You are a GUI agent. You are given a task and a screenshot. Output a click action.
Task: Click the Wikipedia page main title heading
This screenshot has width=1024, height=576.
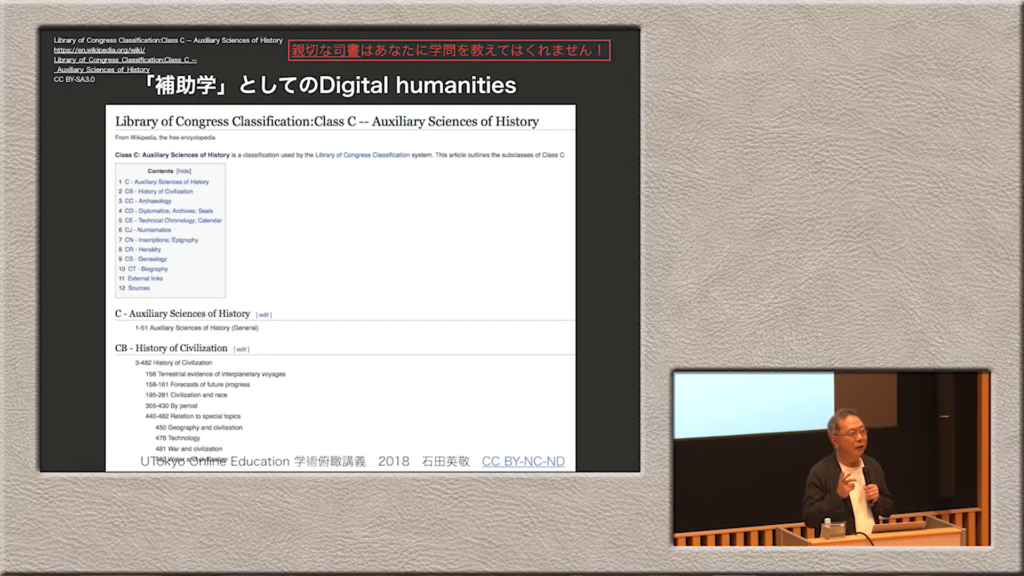coord(327,121)
